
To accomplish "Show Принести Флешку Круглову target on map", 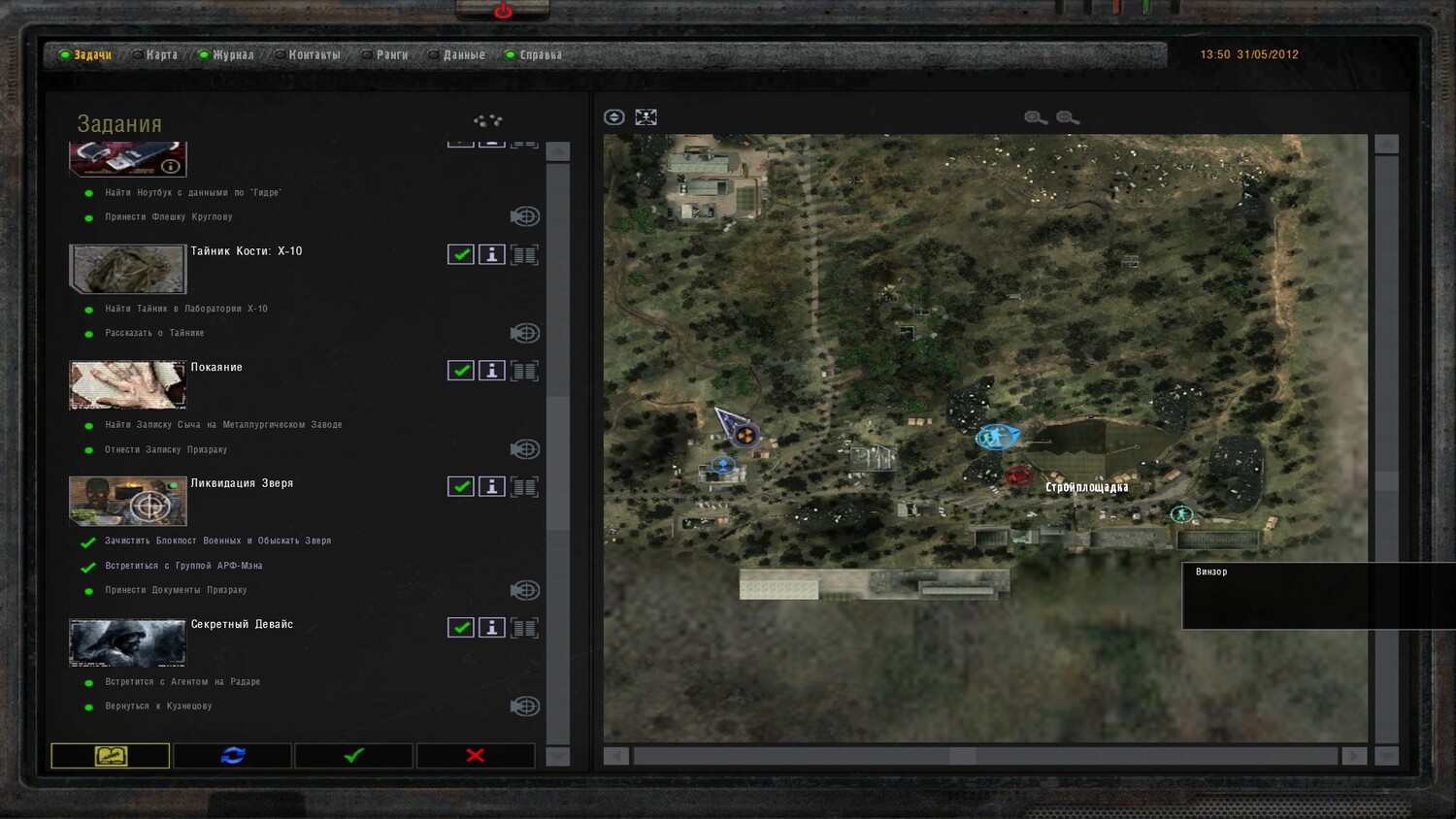I will coord(524,216).
